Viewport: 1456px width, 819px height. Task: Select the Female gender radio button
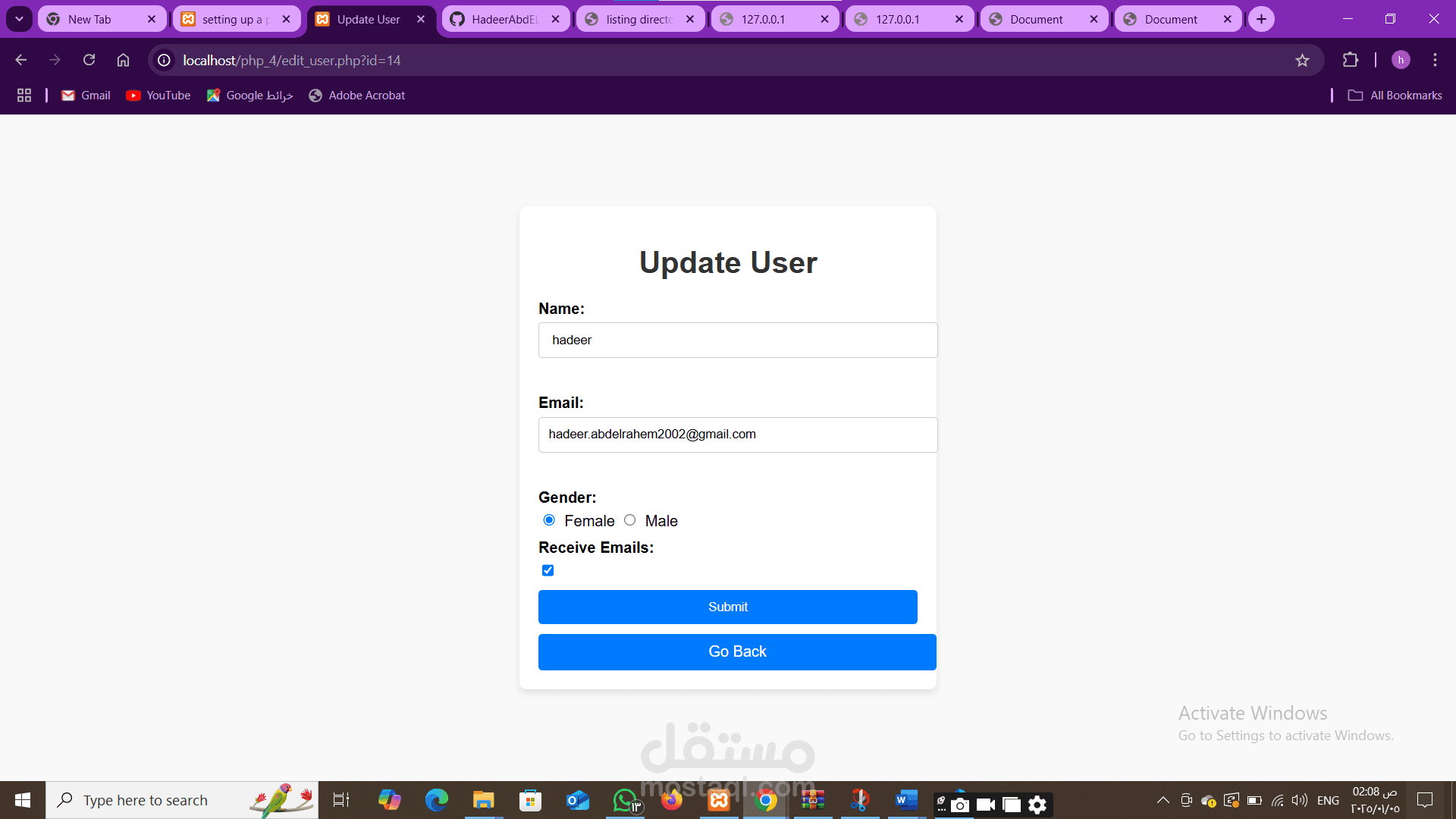pos(549,520)
